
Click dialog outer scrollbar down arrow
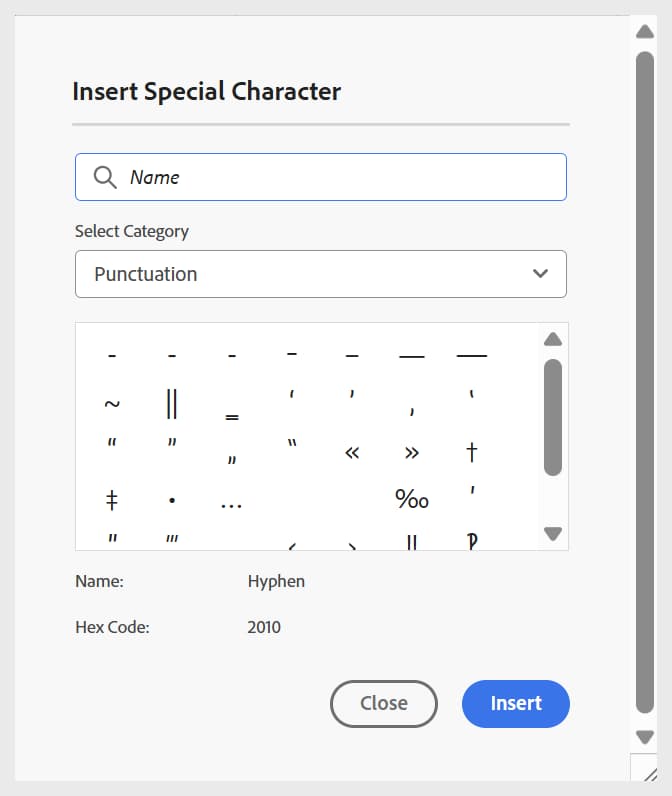pos(645,737)
